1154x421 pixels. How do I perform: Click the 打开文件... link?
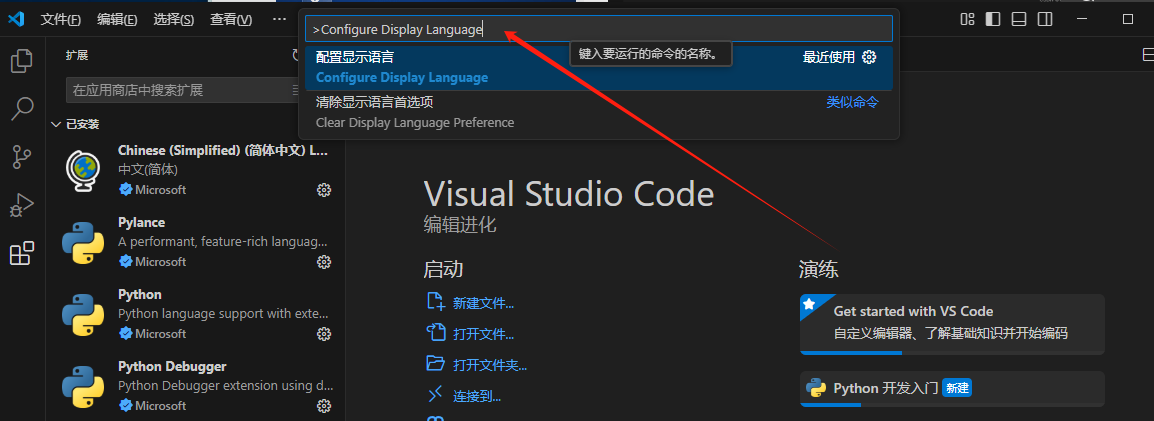point(484,334)
